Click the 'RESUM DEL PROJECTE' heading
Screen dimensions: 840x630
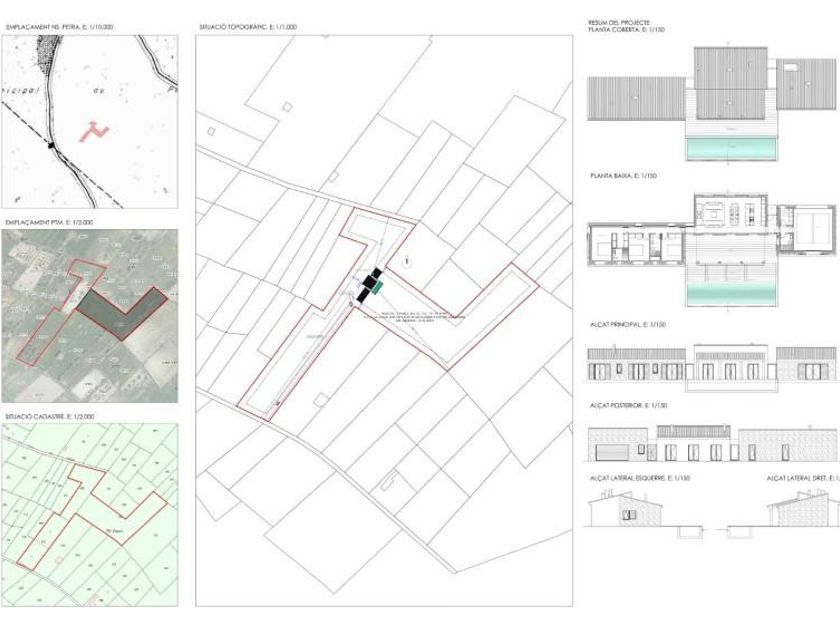tap(619, 23)
